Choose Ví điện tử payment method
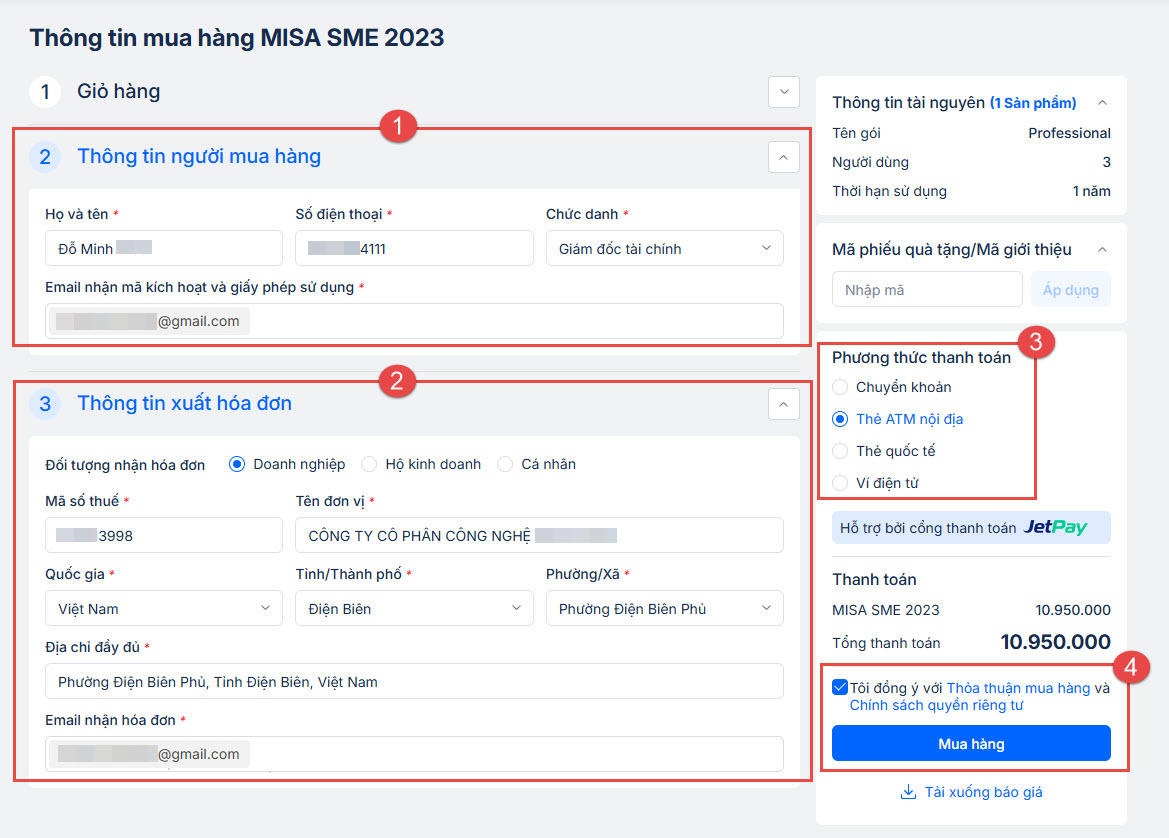Screen dimensions: 1169x838 tap(840, 483)
